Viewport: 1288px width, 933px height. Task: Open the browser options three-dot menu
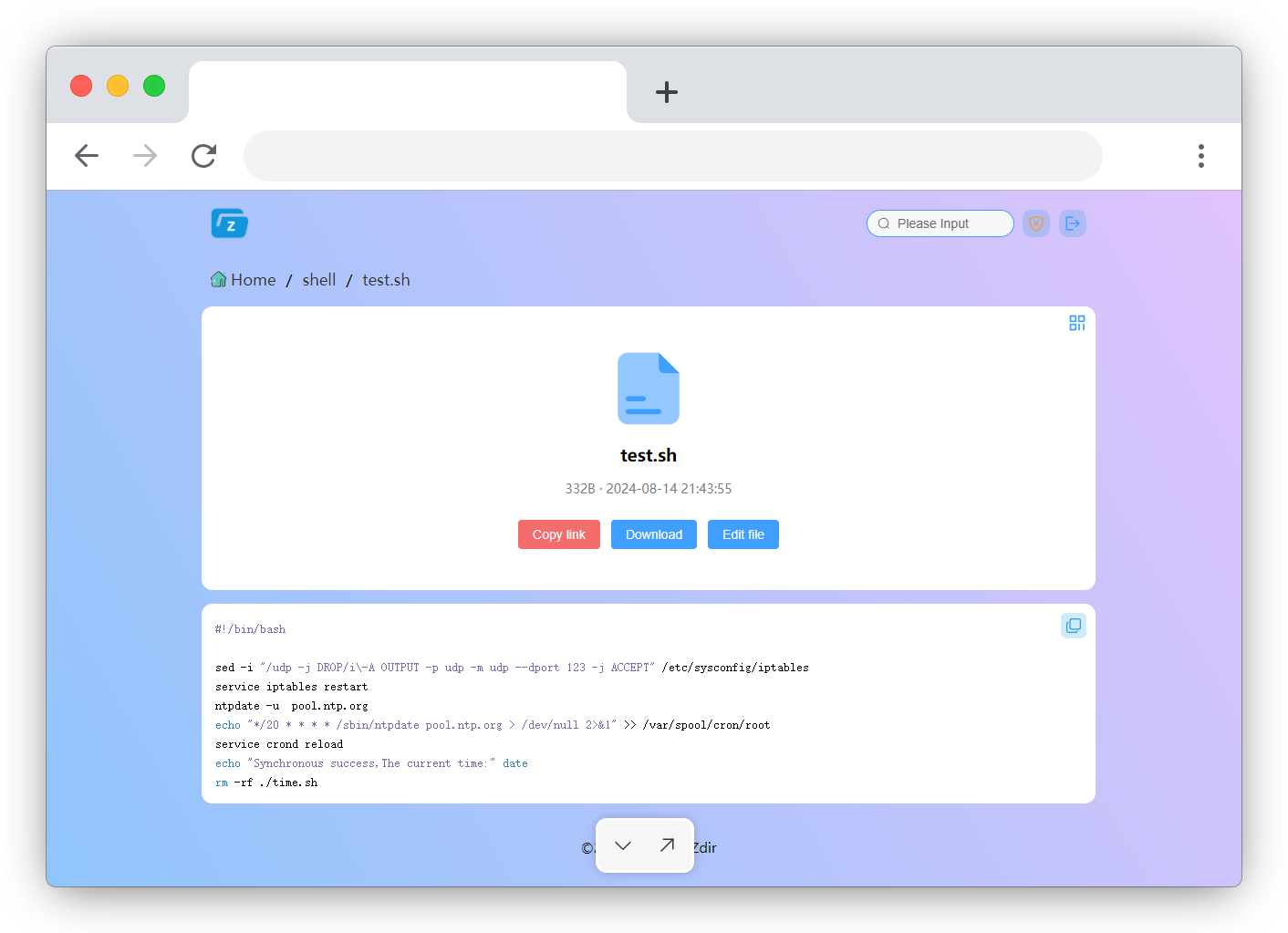(1201, 156)
